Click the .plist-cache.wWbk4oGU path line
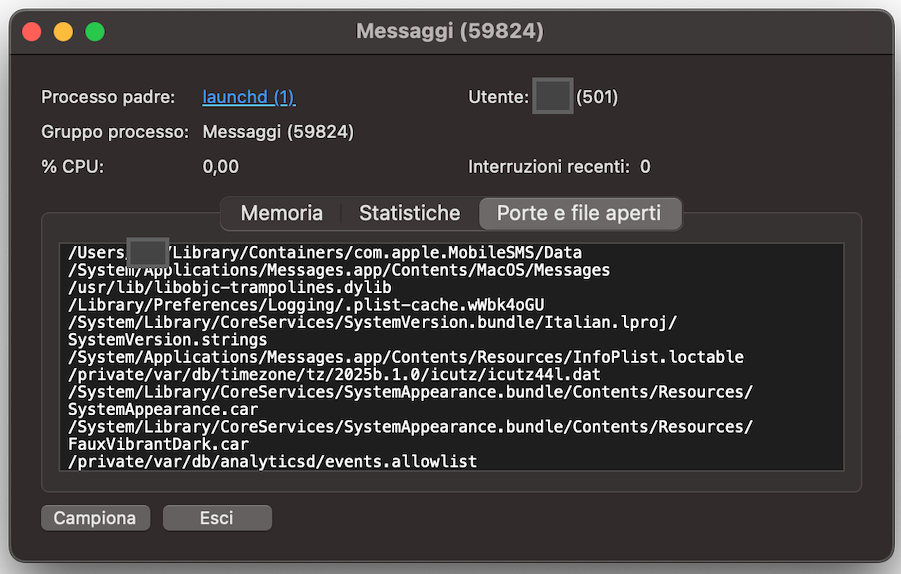This screenshot has width=901, height=574. coord(306,305)
